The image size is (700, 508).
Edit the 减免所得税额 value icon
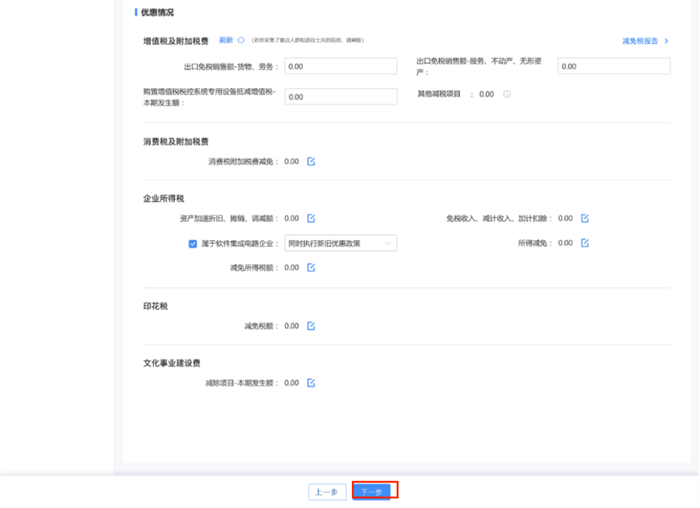pyautogui.click(x=311, y=268)
